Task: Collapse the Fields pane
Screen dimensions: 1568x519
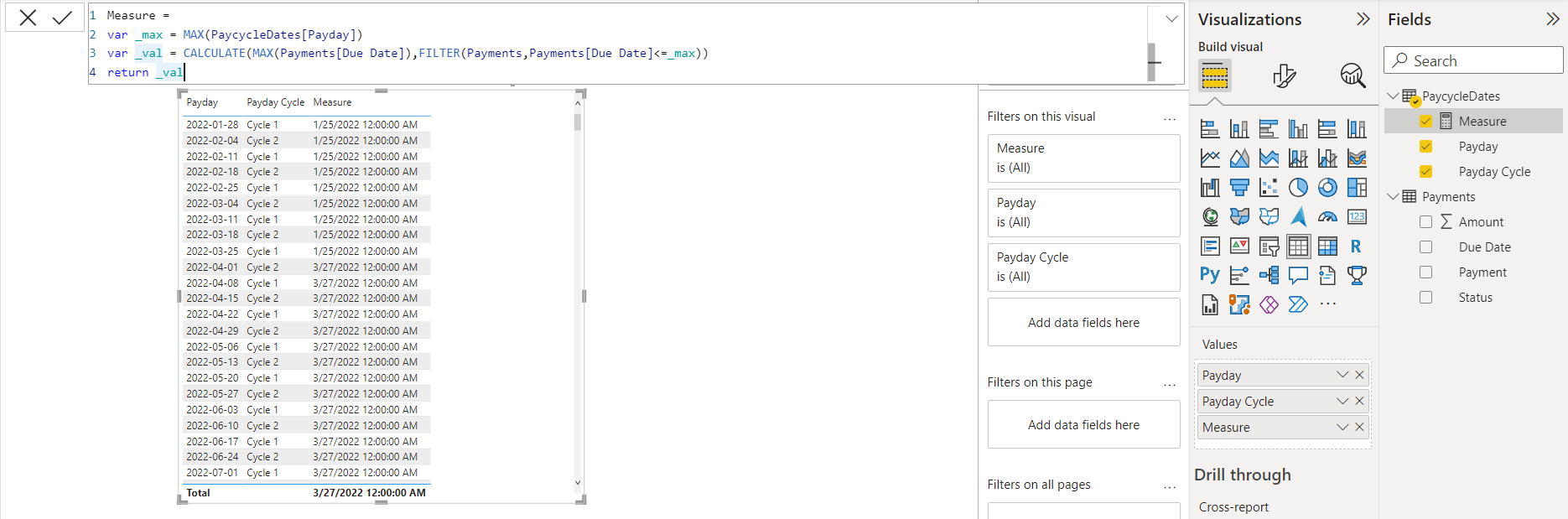Action: [1553, 19]
